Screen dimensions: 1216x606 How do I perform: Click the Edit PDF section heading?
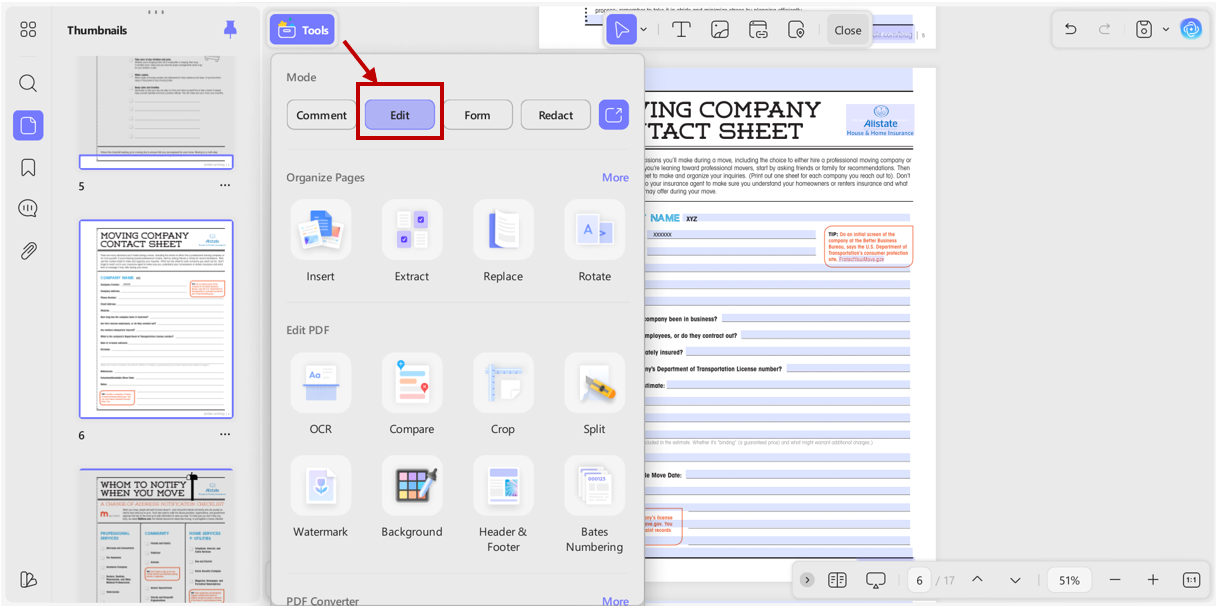point(307,330)
